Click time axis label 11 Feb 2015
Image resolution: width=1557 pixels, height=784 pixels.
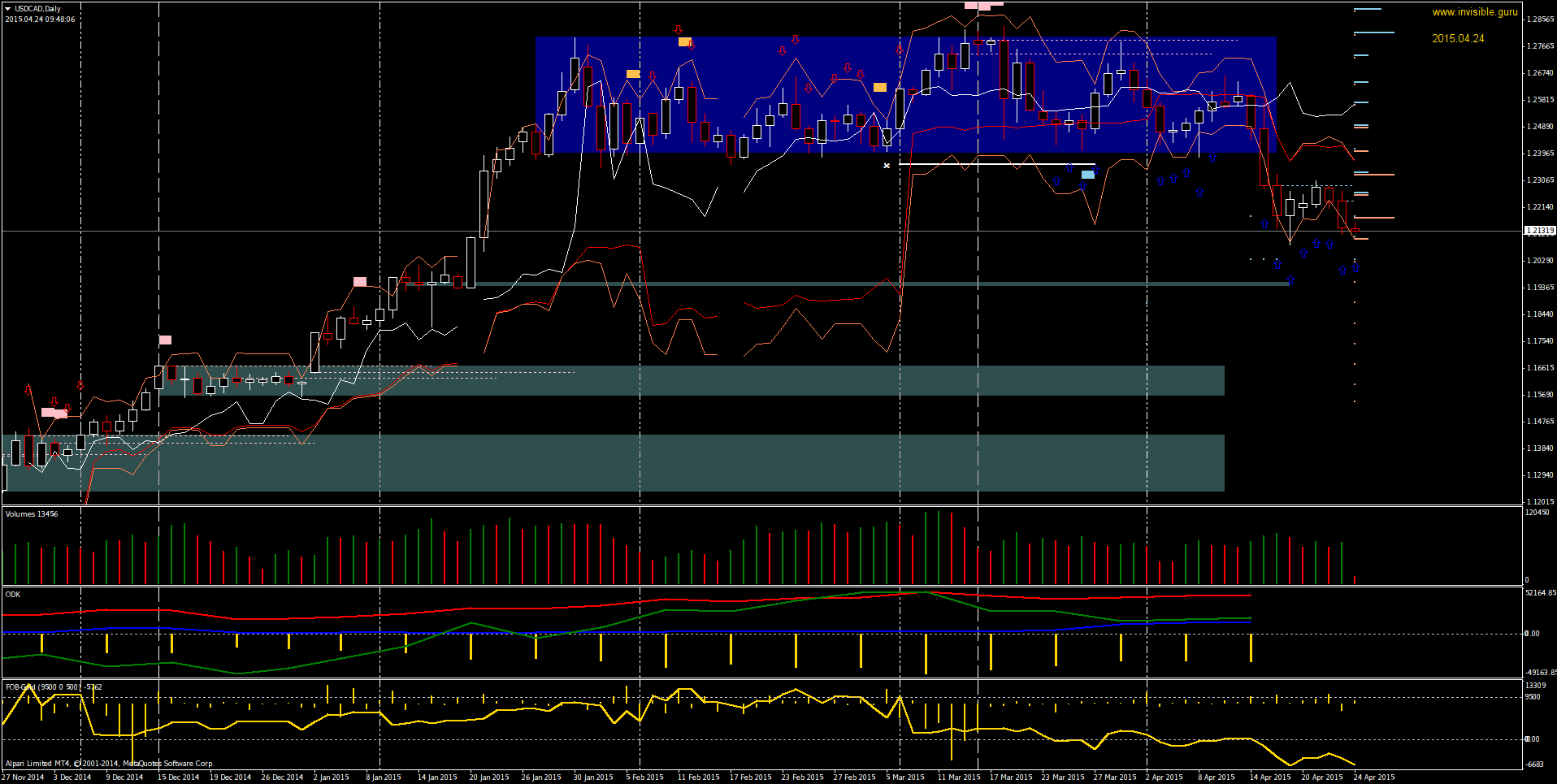698,778
